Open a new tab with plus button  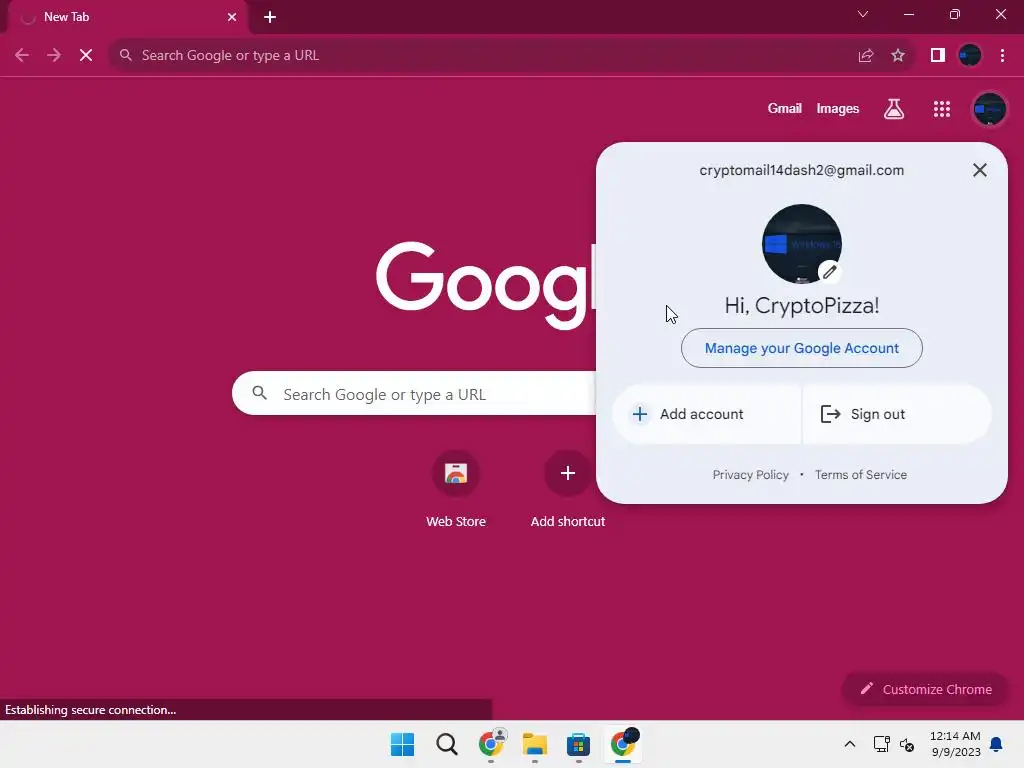pyautogui.click(x=270, y=17)
